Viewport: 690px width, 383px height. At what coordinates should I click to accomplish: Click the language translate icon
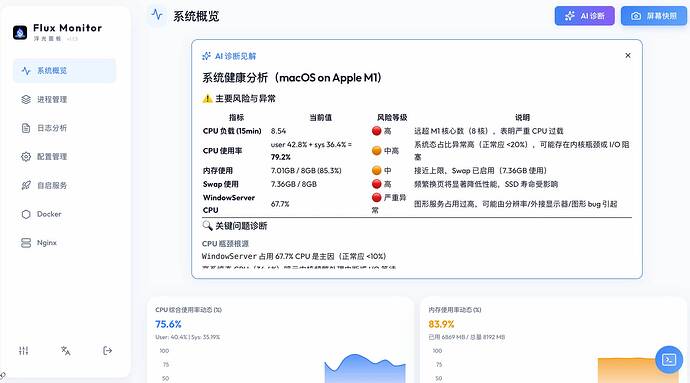tap(66, 350)
